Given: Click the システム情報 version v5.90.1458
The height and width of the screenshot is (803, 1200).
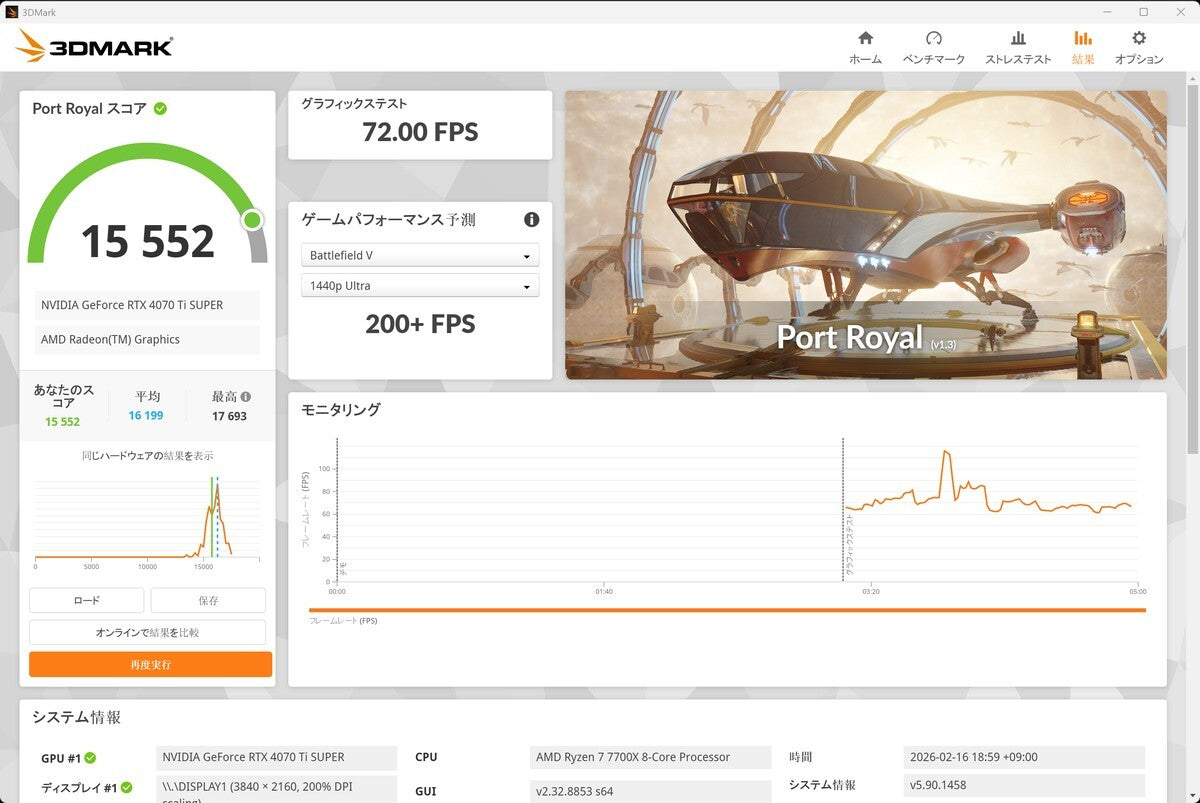Looking at the screenshot, I should [x=1024, y=785].
